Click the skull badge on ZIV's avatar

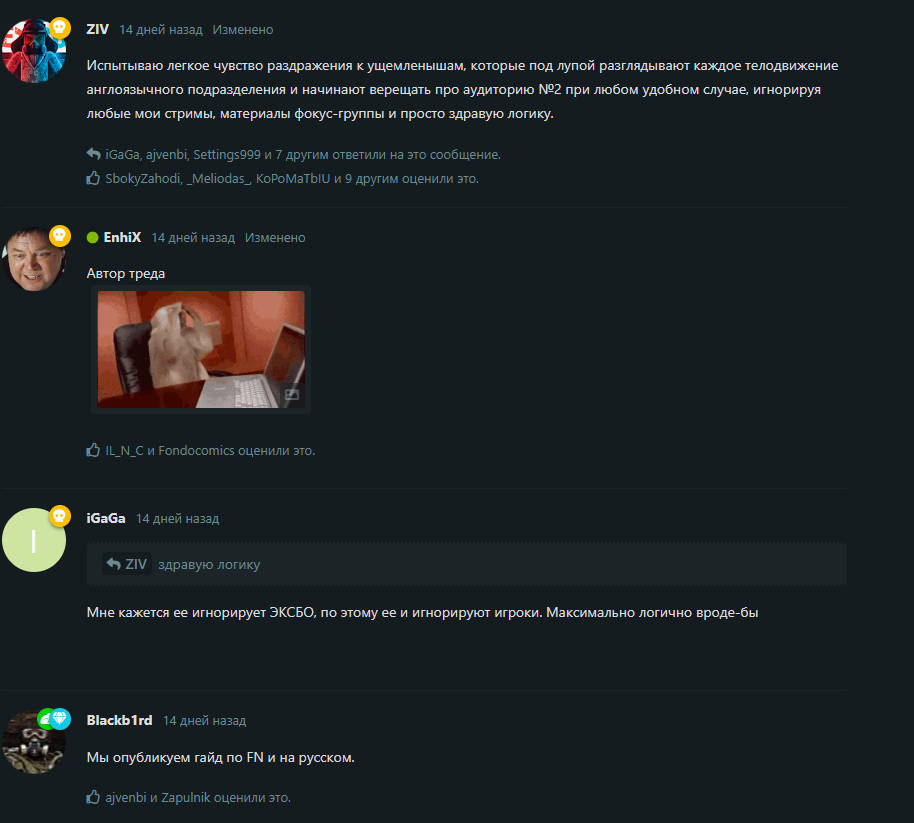tap(59, 27)
